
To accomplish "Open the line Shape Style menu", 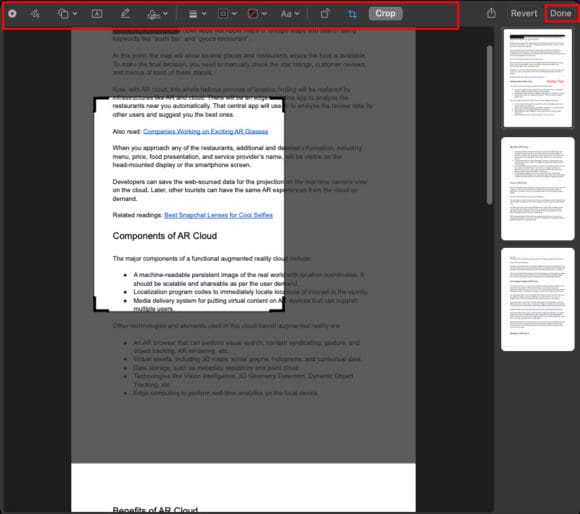I will (x=193, y=14).
